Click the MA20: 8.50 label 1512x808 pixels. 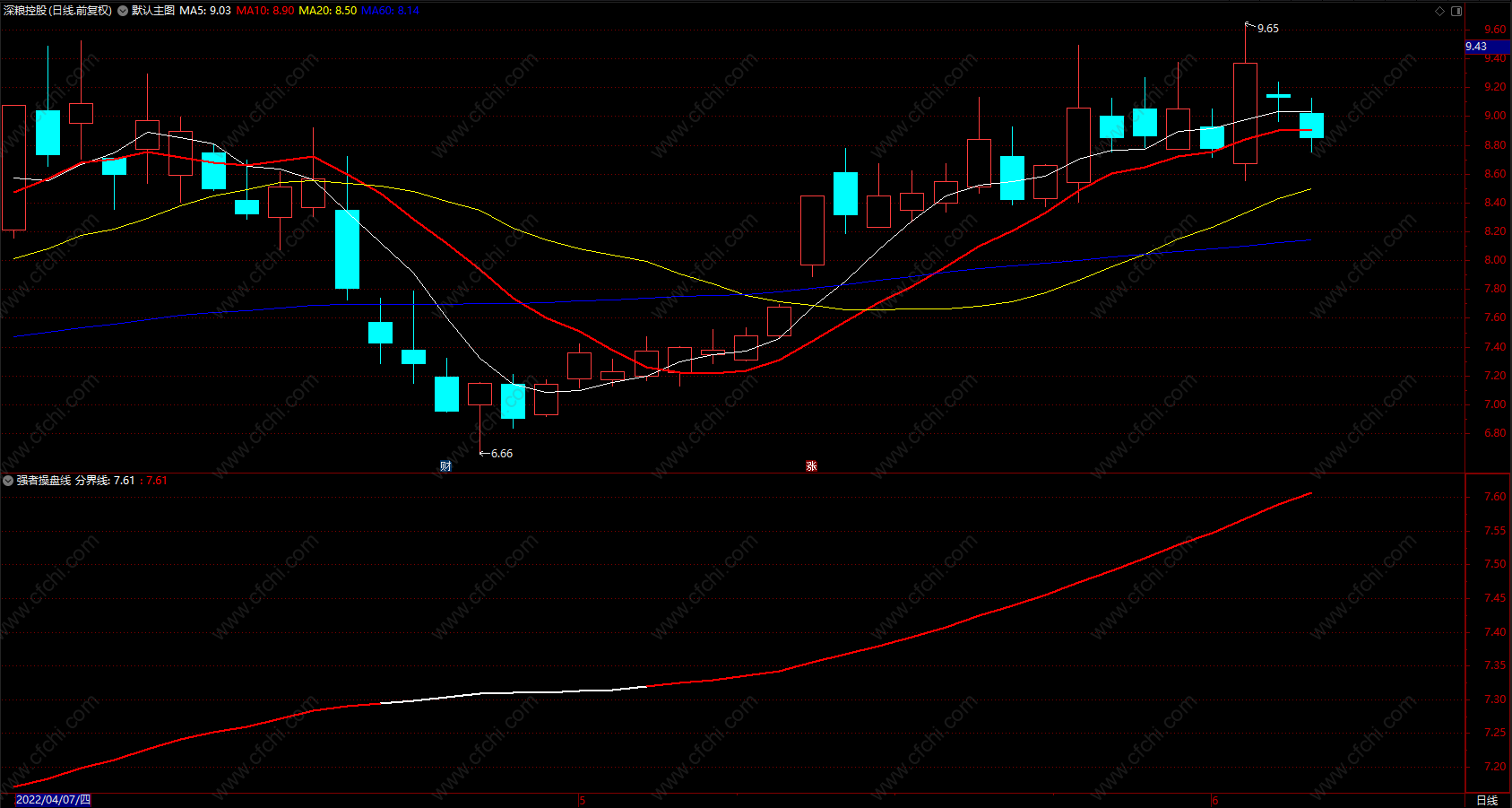(x=327, y=11)
